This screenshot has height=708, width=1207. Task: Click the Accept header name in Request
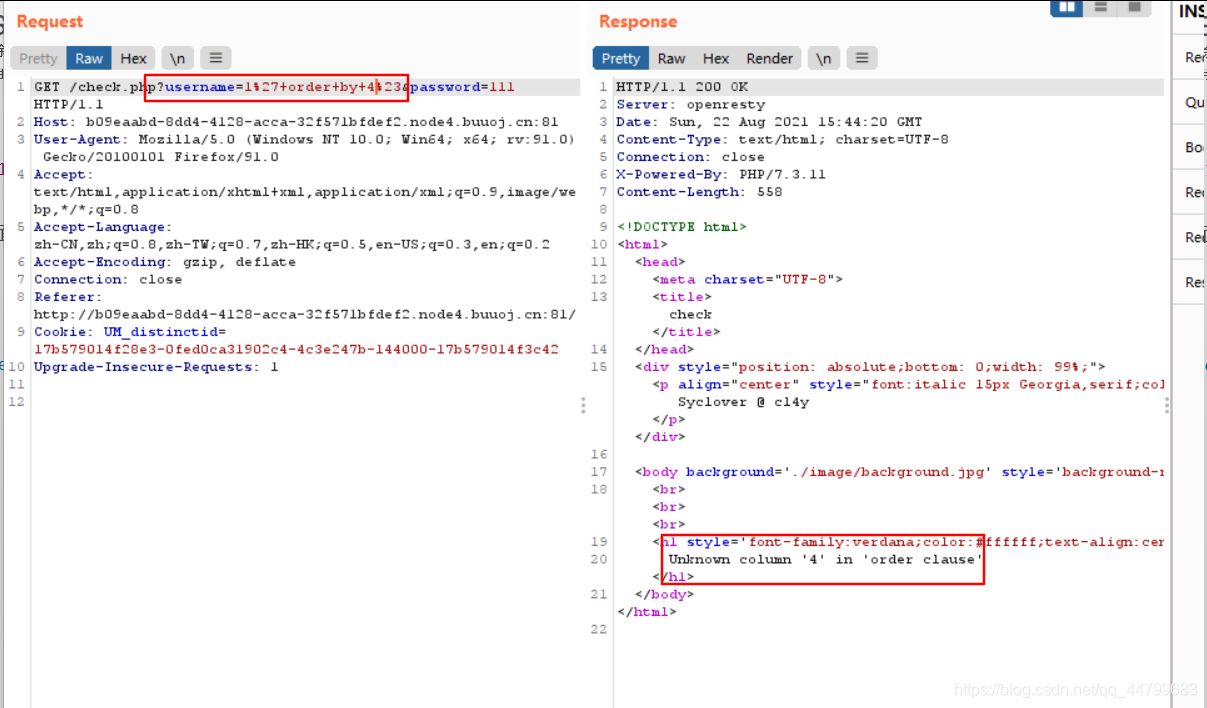[62, 174]
